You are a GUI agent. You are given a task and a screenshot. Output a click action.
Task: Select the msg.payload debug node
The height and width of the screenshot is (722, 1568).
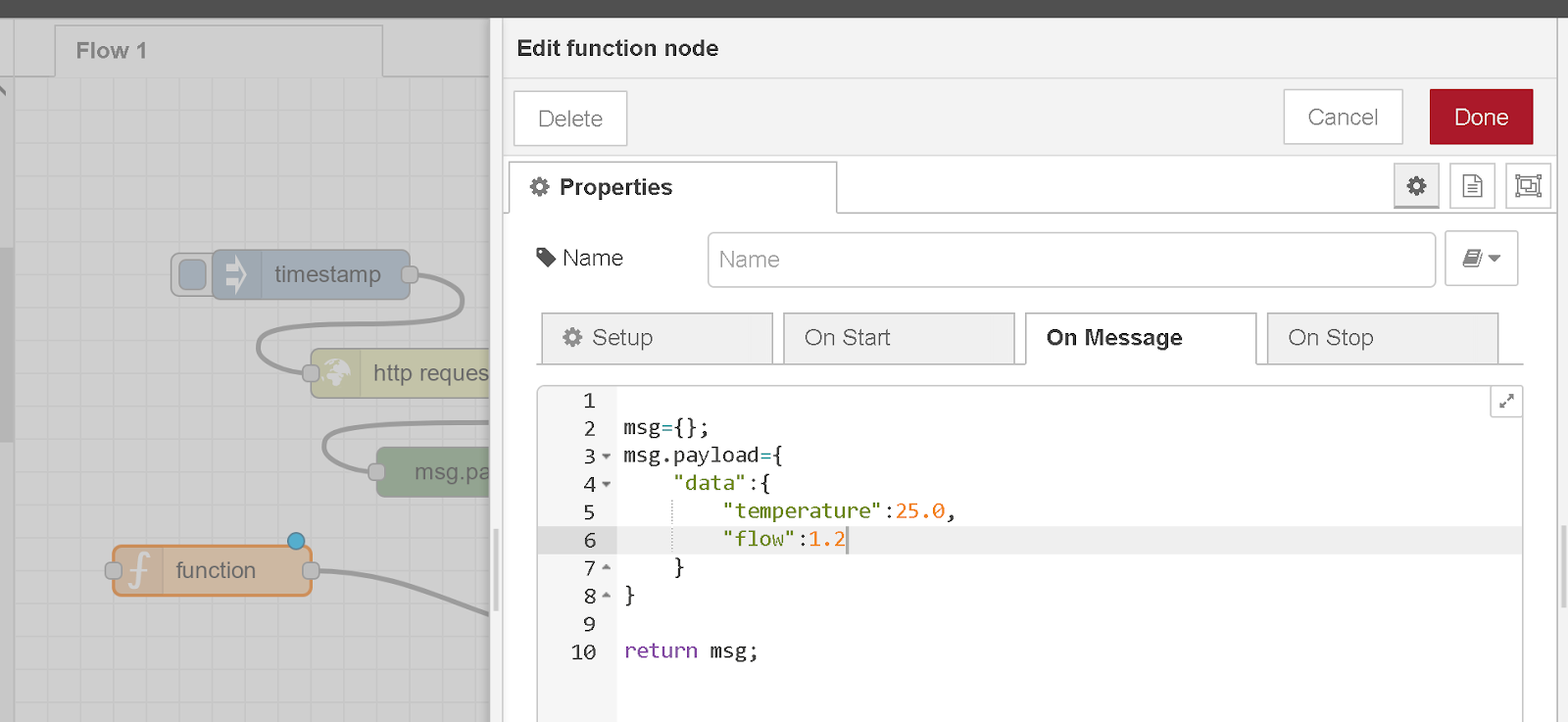click(433, 472)
